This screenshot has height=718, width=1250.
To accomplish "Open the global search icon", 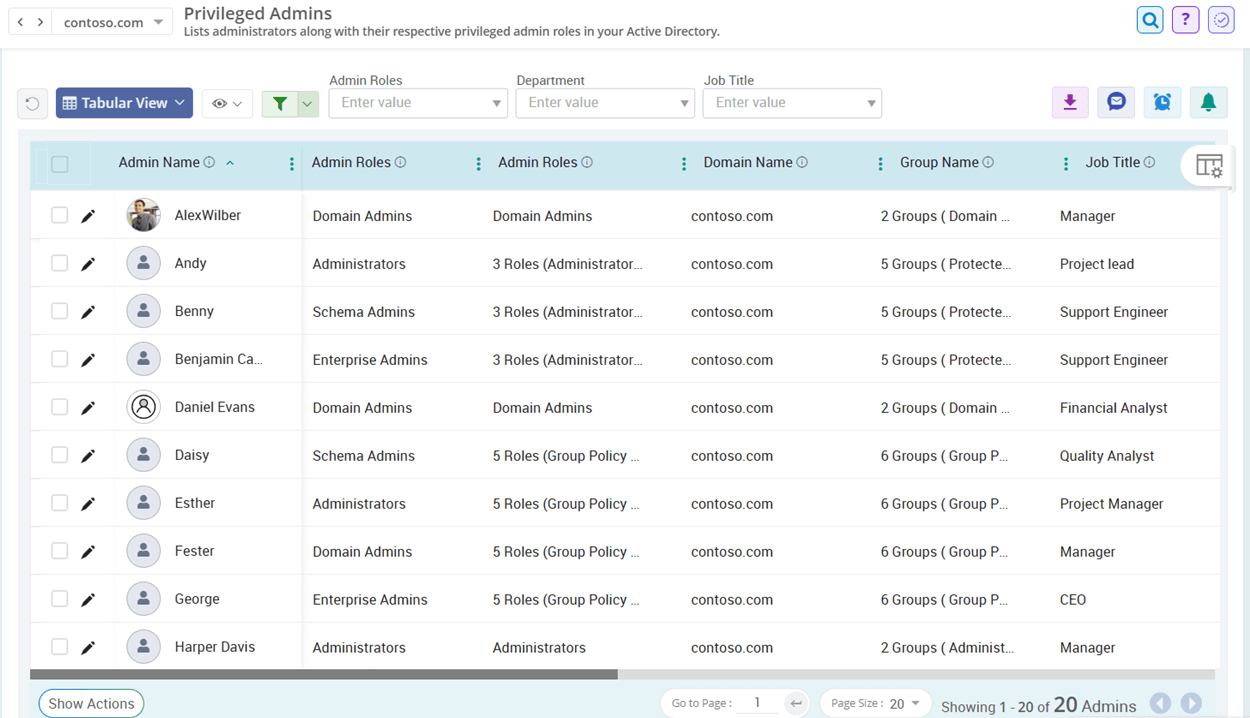I will point(1149,19).
